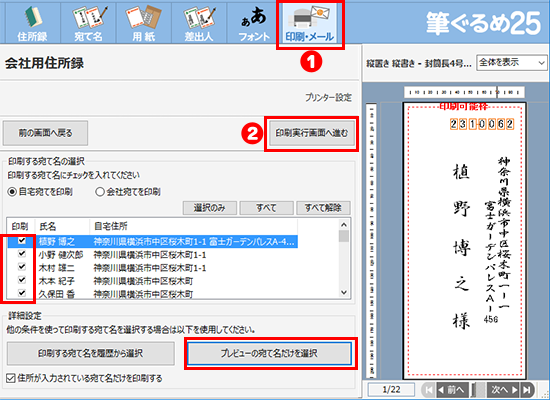
Task: Click 印刷する宛て名を履歴から選択 button
Action: coord(90,353)
